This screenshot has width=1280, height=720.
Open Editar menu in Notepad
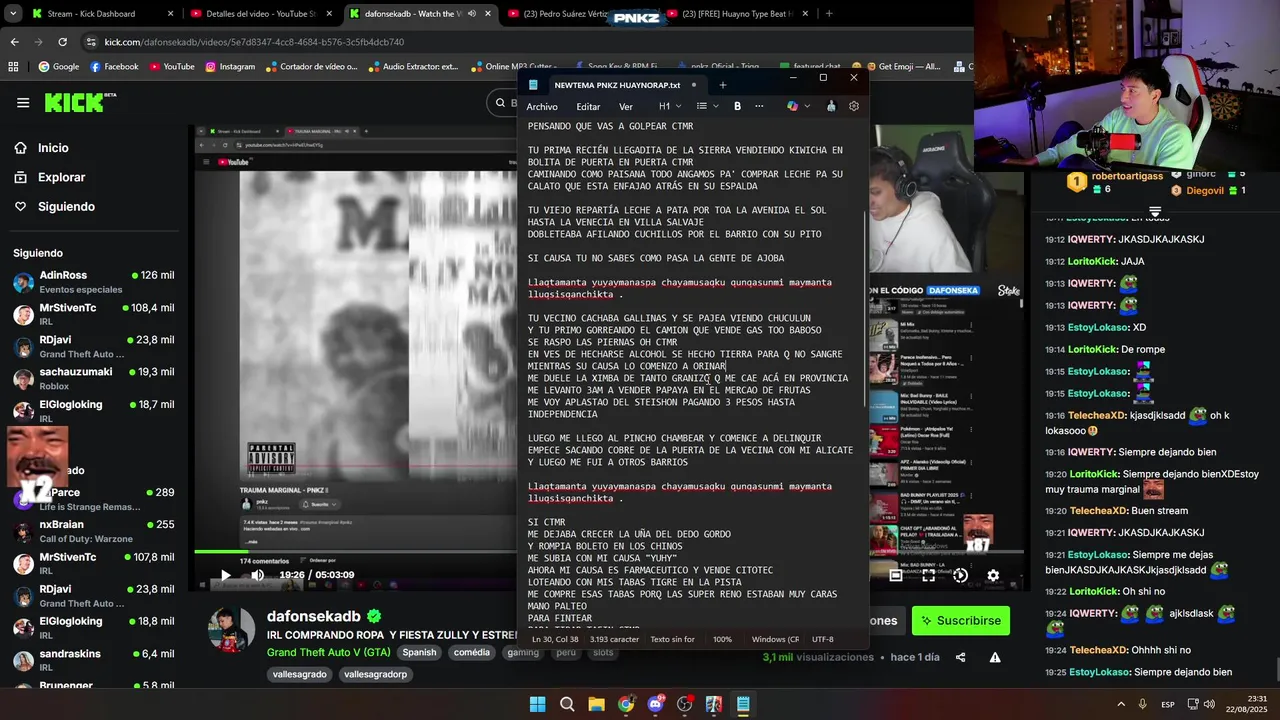pyautogui.click(x=588, y=107)
